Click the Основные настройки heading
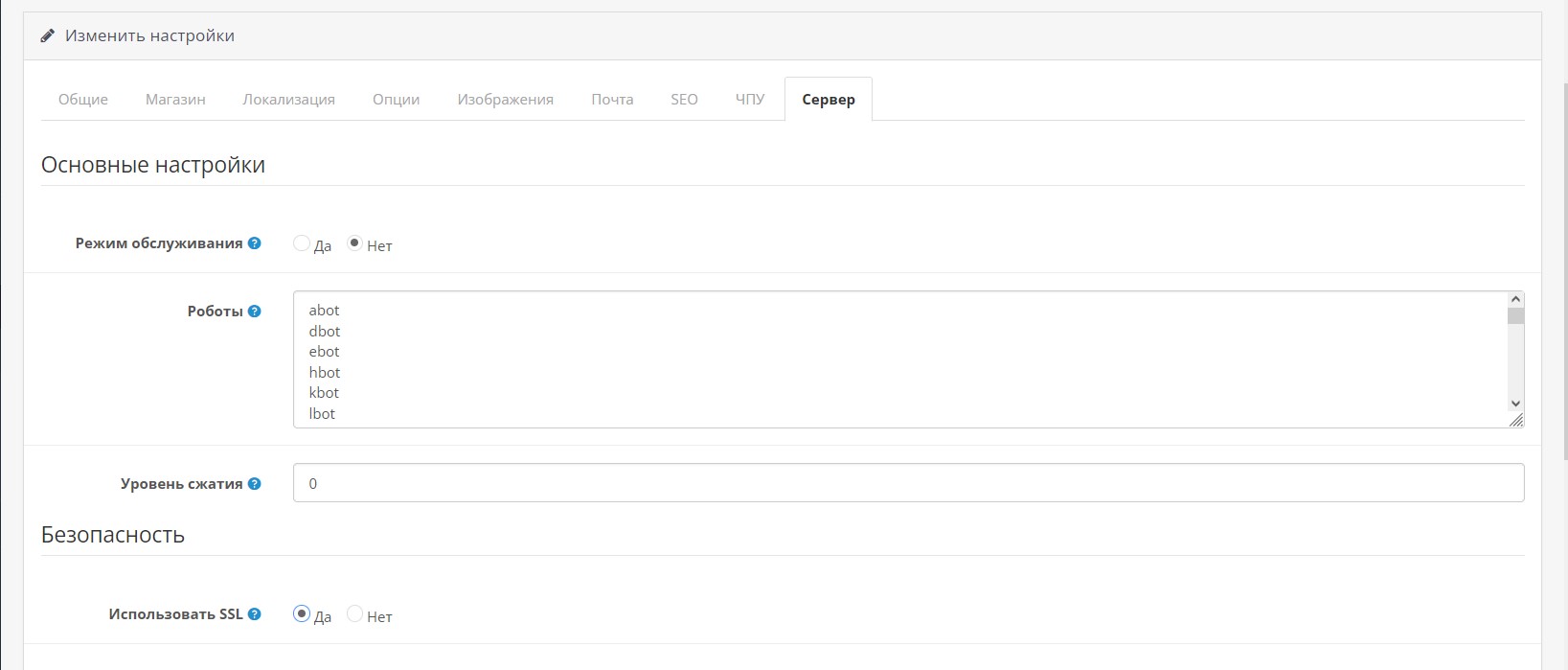The height and width of the screenshot is (670, 1568). tap(153, 165)
